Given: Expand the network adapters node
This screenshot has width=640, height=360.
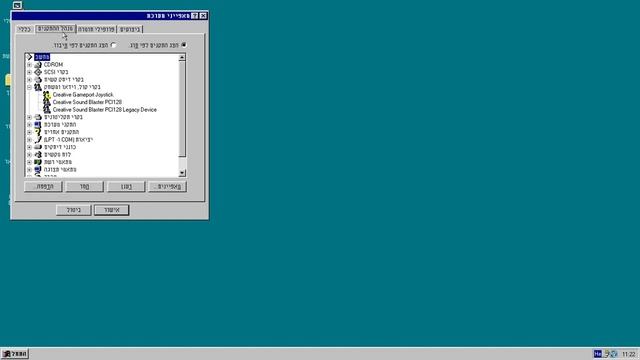Looking at the screenshot, I should (x=29, y=162).
